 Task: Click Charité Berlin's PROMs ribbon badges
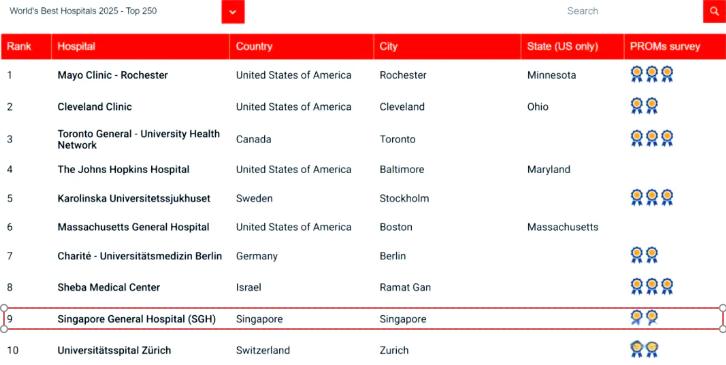645,255
